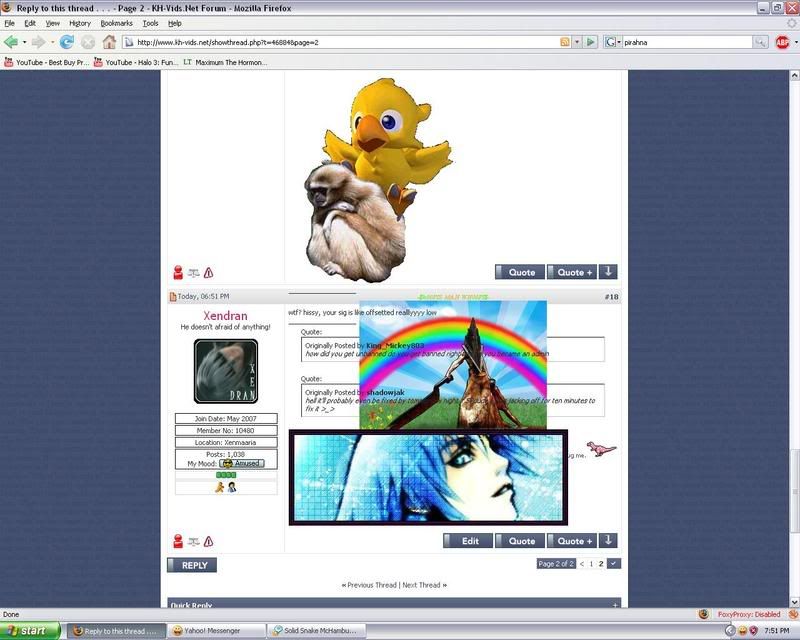
Task: Open the History menu
Action: click(80, 23)
